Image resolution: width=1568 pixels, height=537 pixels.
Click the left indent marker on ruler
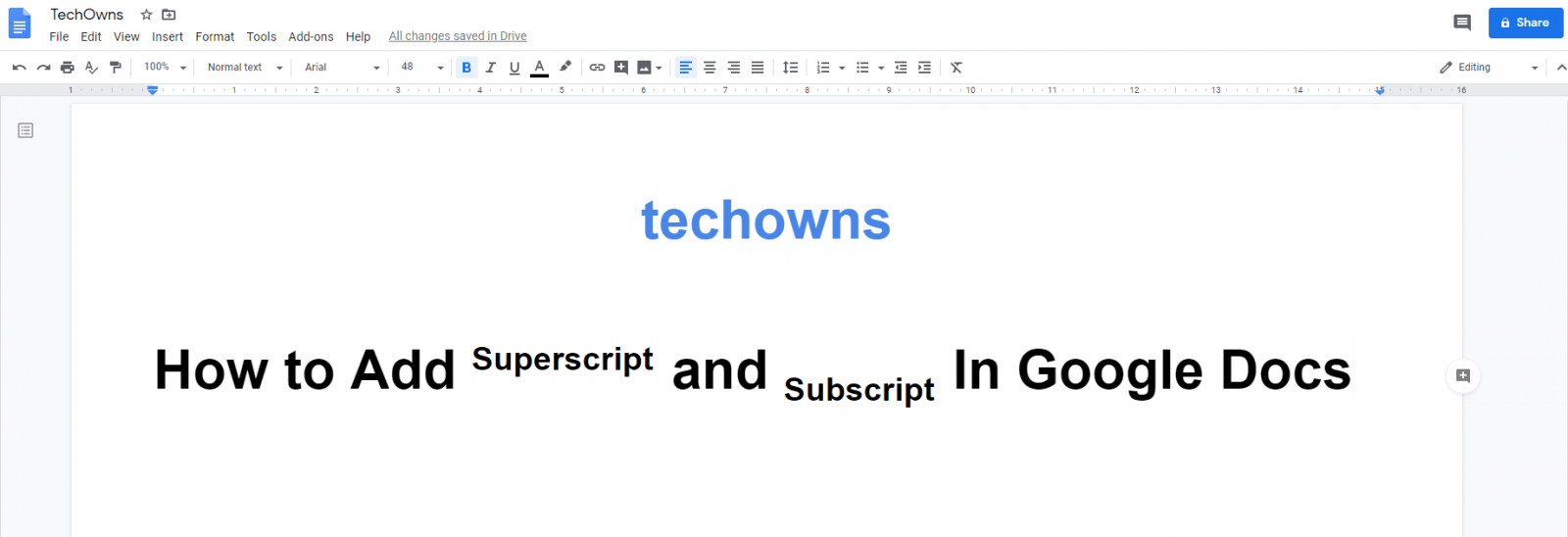(x=152, y=90)
